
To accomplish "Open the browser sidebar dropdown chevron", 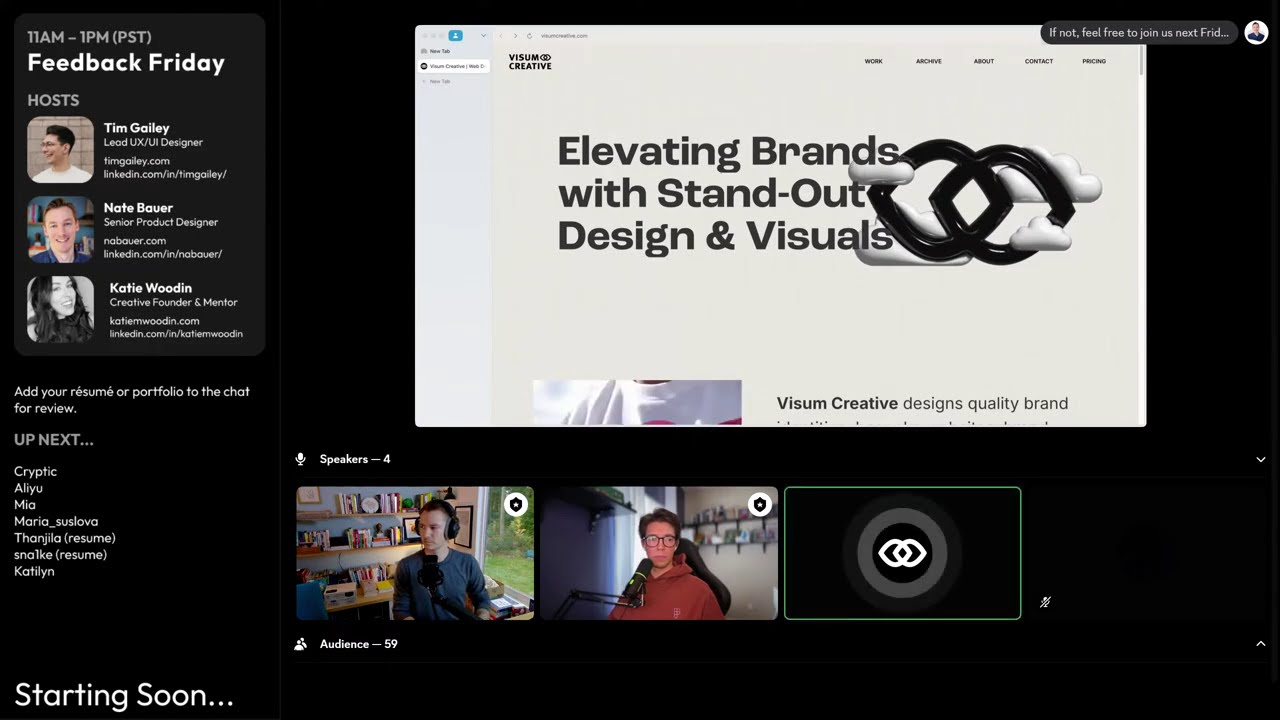I will [483, 36].
